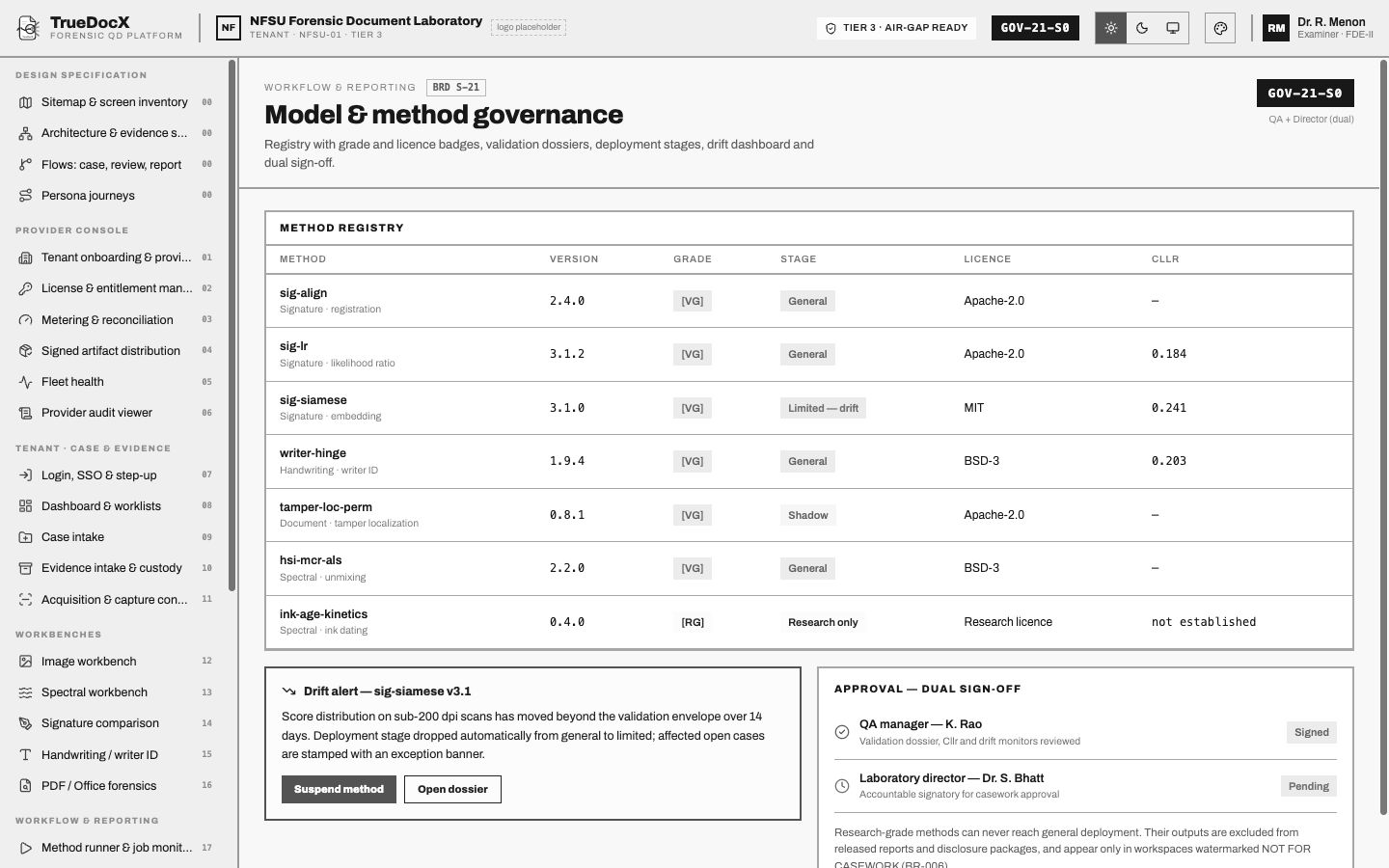Open Signature comparison page
Screen dimensions: 1389x868
(x=115, y=723)
